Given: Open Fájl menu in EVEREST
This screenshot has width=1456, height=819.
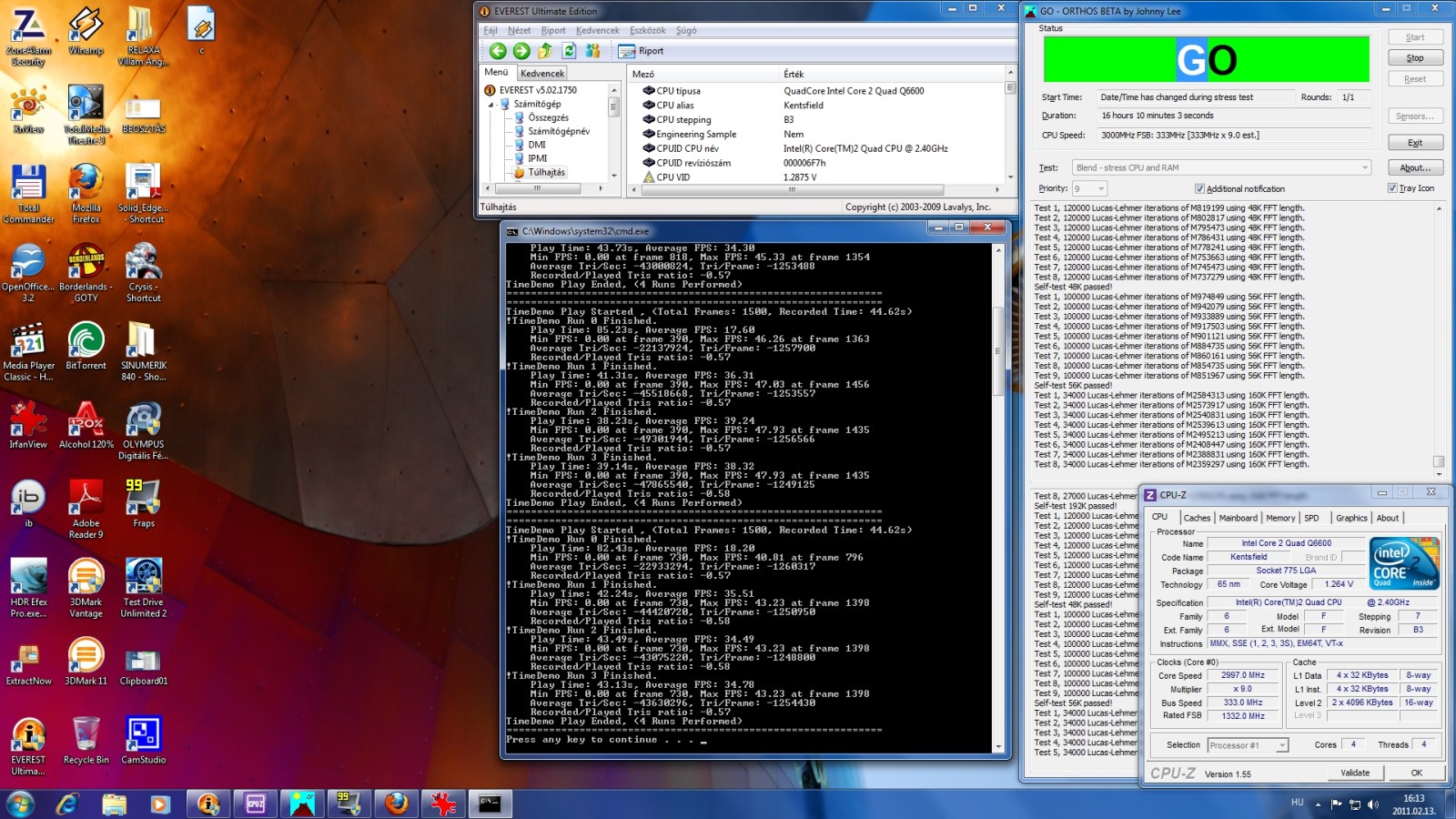Looking at the screenshot, I should pos(490,30).
